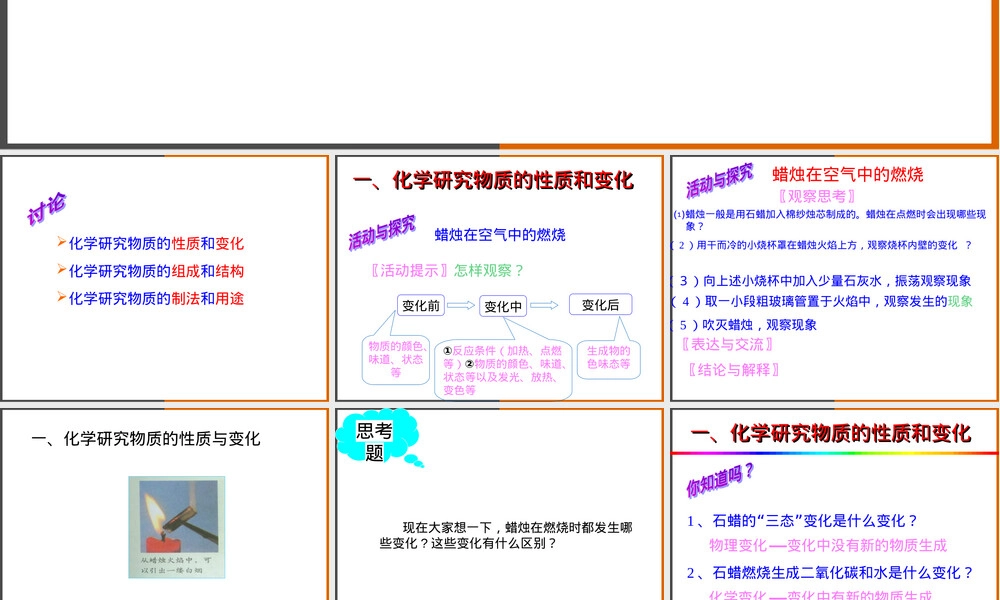Click item (4) 取一小段粗玻璃管置于火焰中
Screen dimensions: 1000x600
[822, 301]
